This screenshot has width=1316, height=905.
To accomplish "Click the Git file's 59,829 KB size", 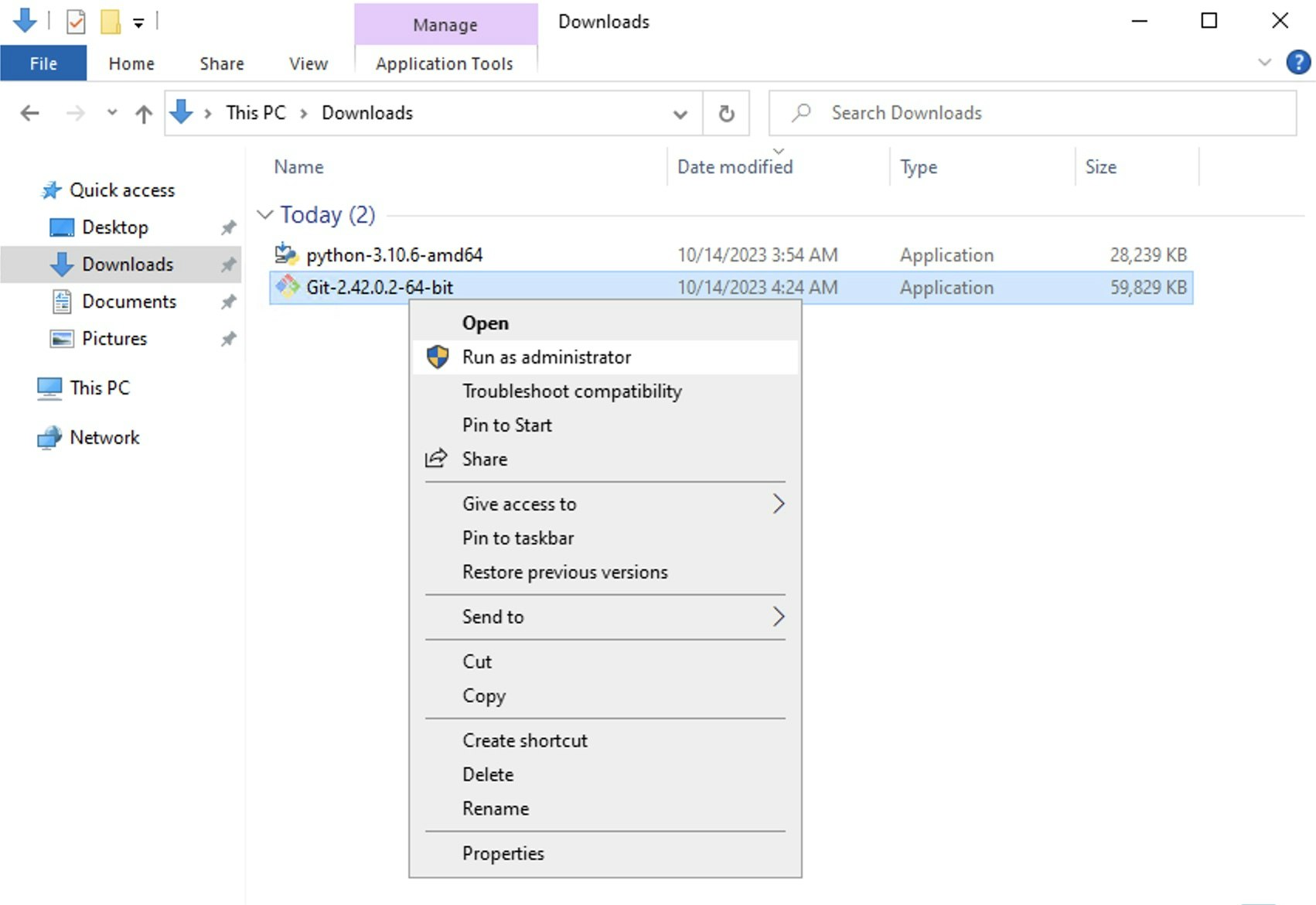I will coord(1148,288).
